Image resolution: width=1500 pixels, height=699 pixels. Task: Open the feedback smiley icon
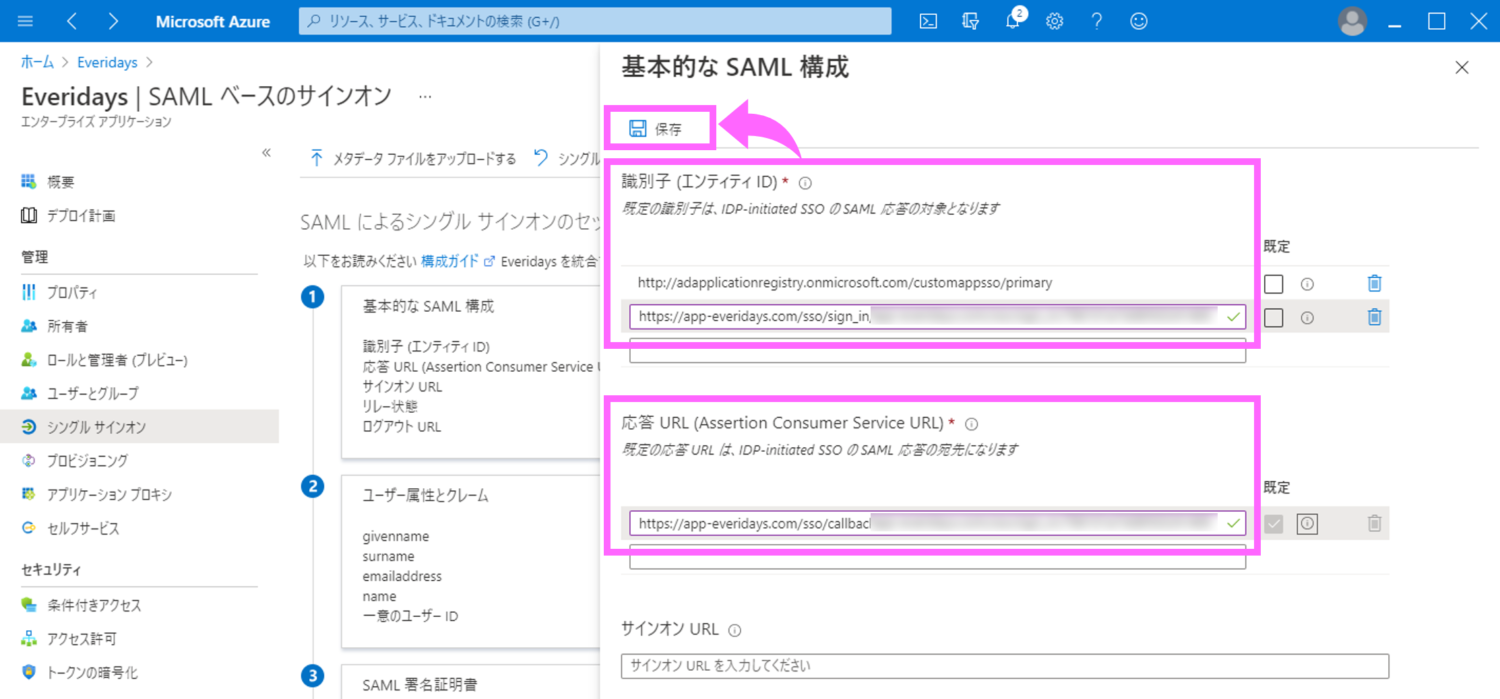pyautogui.click(x=1138, y=21)
